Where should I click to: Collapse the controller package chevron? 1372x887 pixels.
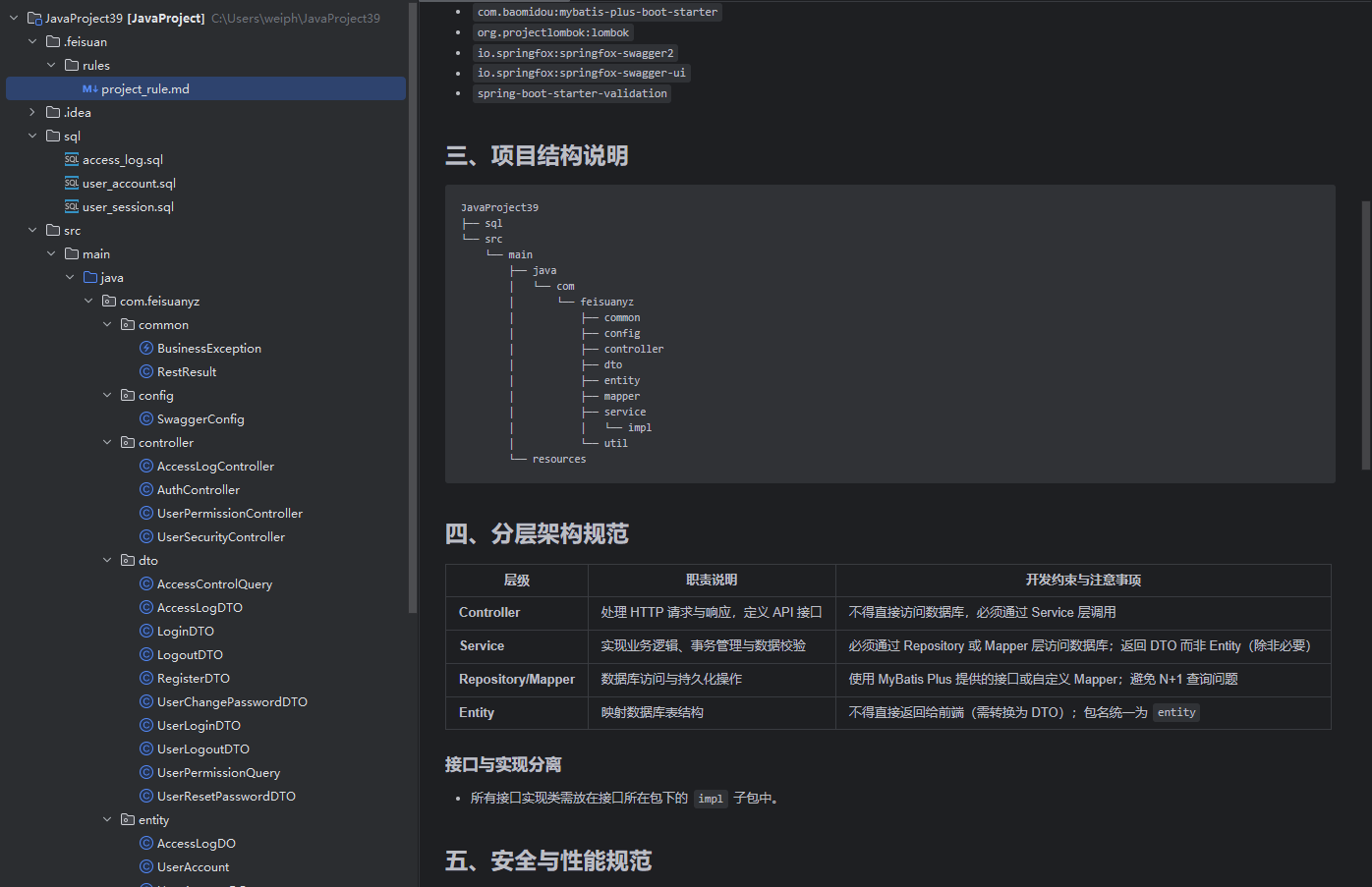coord(107,443)
